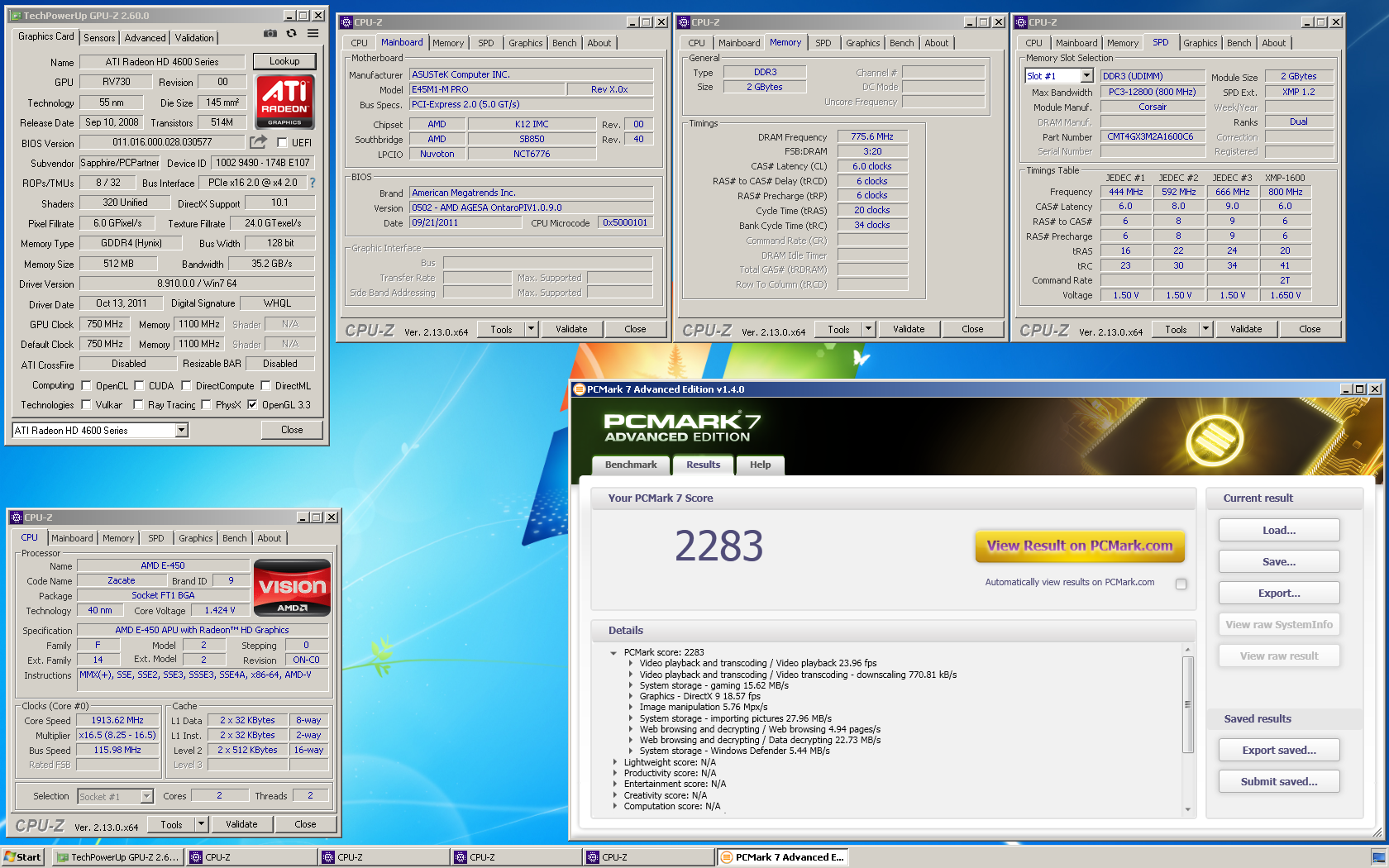Image resolution: width=1389 pixels, height=868 pixels.
Task: Click the Details scrollbar down arrow
Action: [1188, 810]
